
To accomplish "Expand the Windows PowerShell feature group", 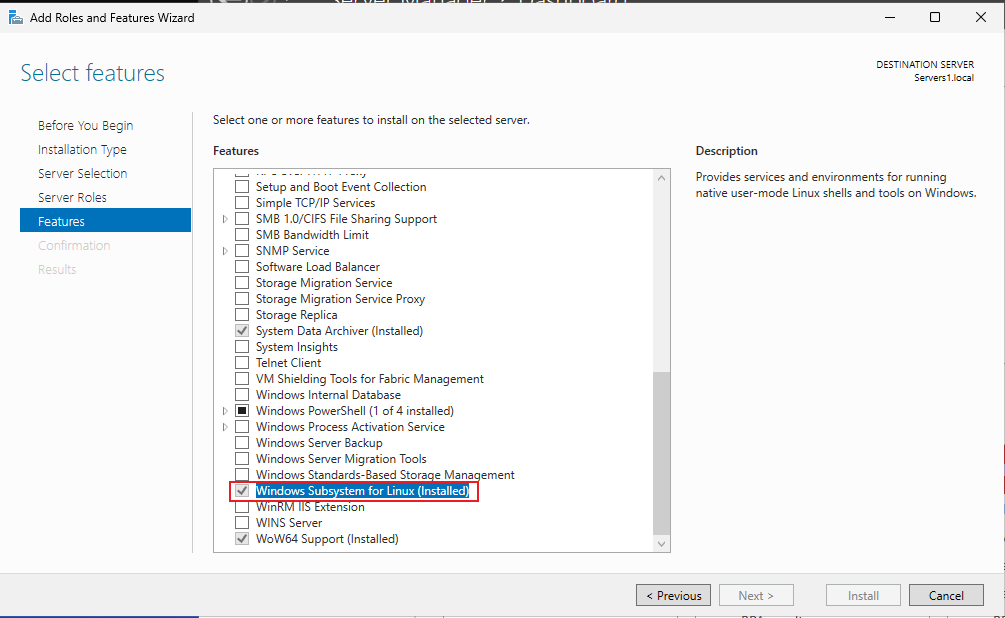I will point(225,411).
